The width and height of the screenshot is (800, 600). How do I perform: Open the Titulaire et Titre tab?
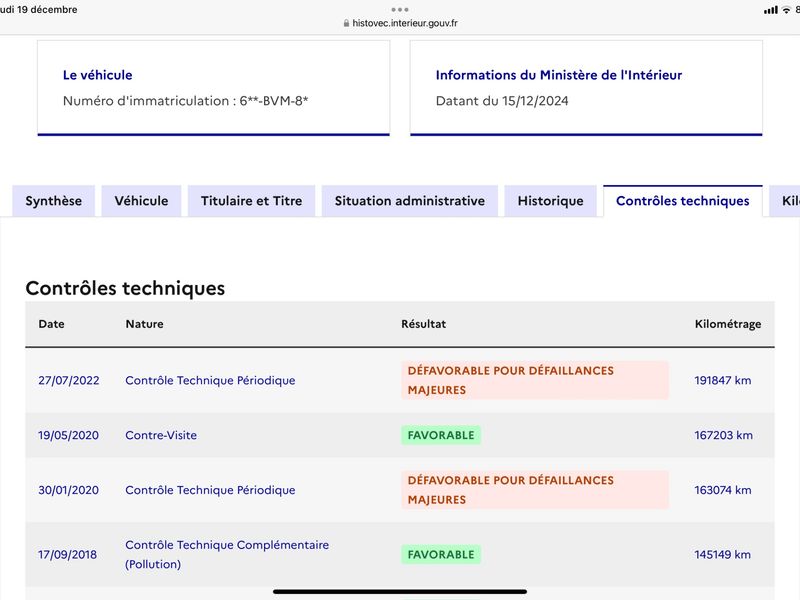coord(252,201)
